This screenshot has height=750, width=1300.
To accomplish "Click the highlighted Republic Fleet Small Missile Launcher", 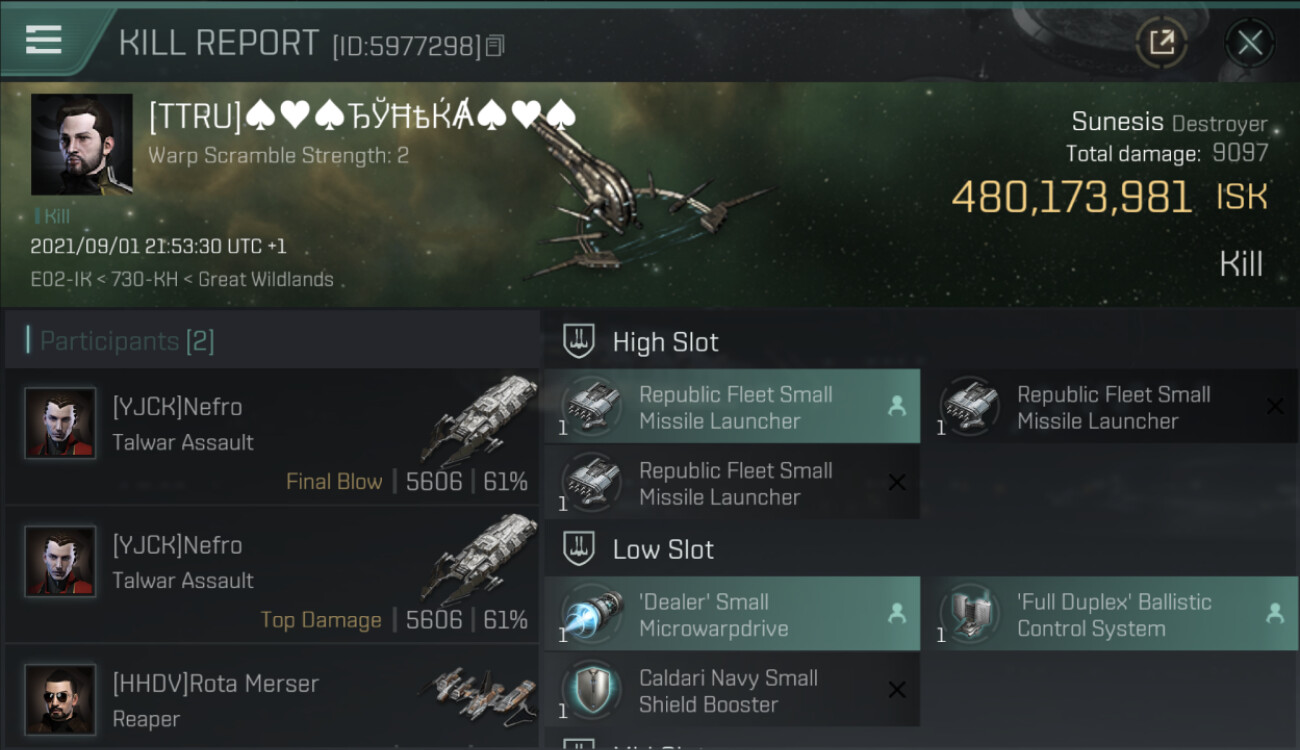I will pos(732,407).
